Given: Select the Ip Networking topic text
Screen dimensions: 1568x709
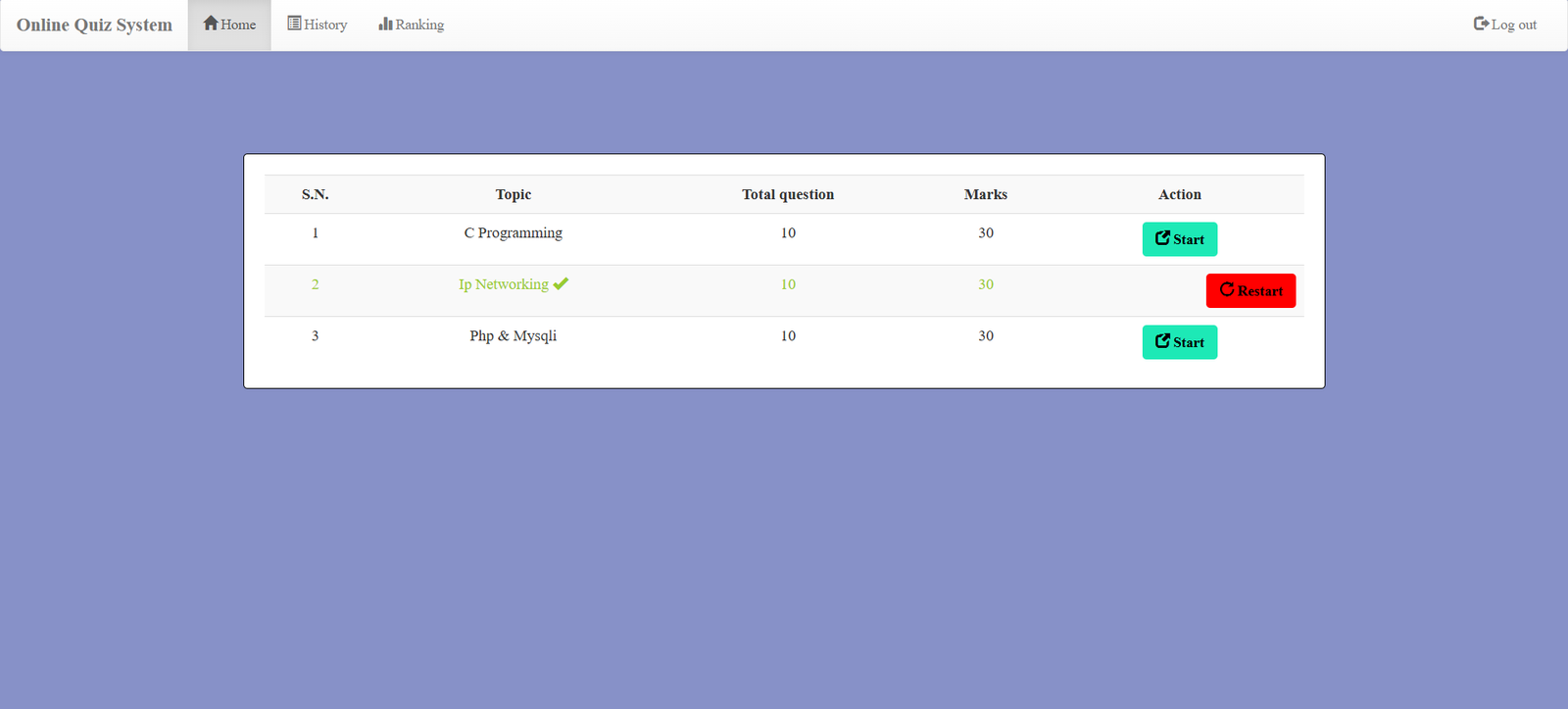Looking at the screenshot, I should click(504, 284).
